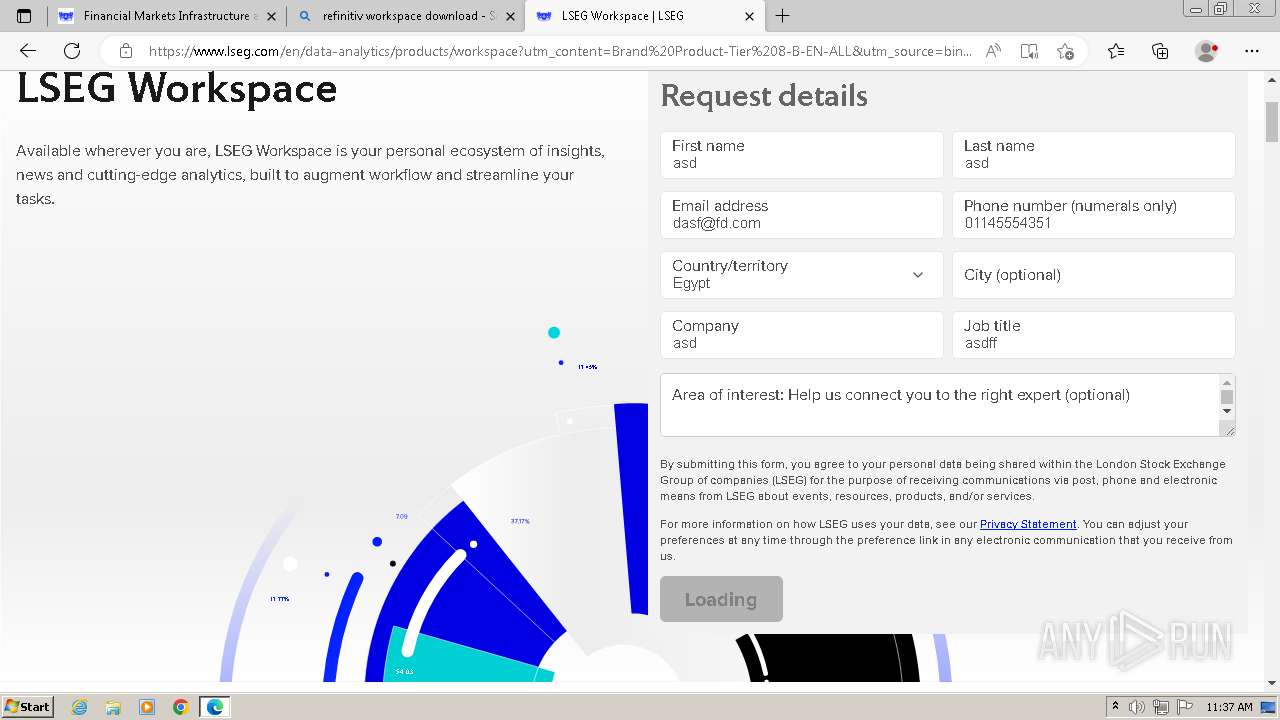Open Settings and more ellipsis menu
The height and width of the screenshot is (720, 1280).
pos(1252,51)
